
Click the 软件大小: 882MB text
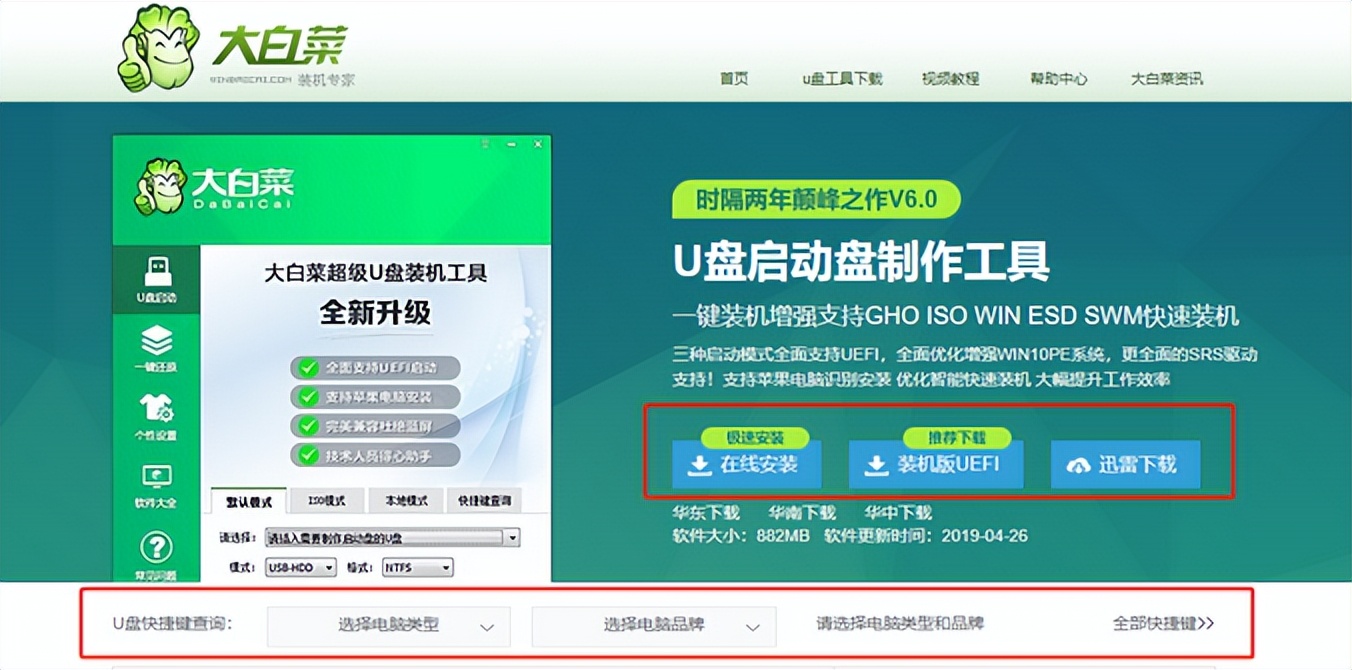click(741, 536)
